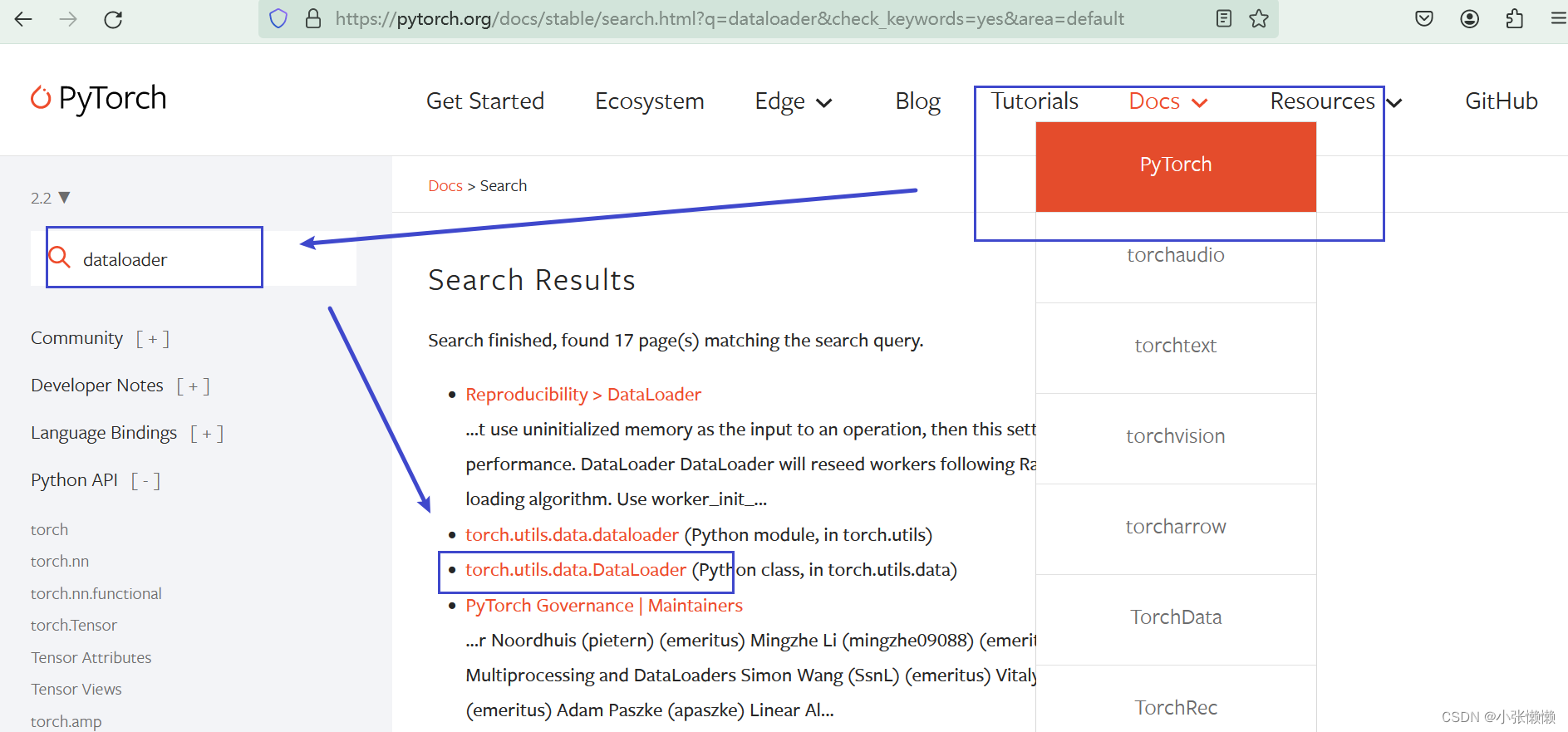Click the browser forward arrow
1568x732 pixels.
point(68,19)
